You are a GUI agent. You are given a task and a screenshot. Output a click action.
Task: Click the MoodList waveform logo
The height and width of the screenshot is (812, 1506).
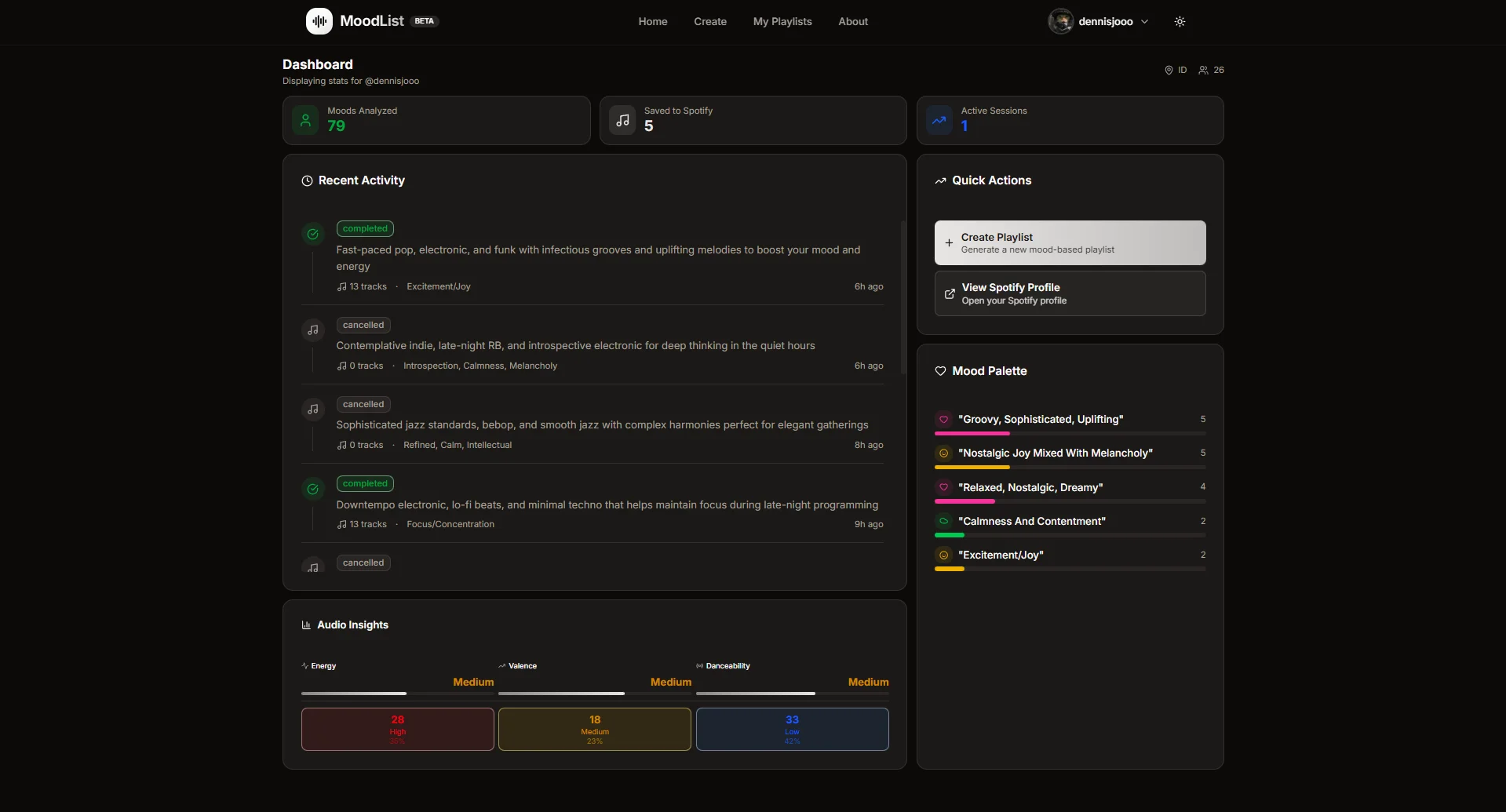click(318, 21)
